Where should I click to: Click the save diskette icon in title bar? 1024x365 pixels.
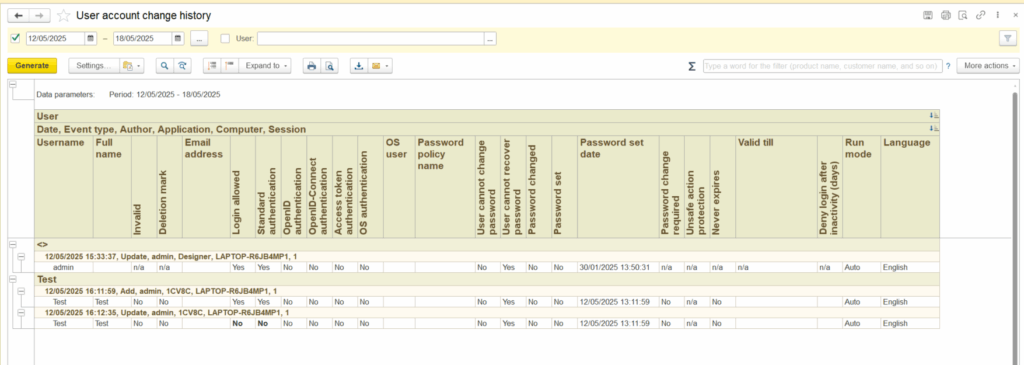(927, 15)
